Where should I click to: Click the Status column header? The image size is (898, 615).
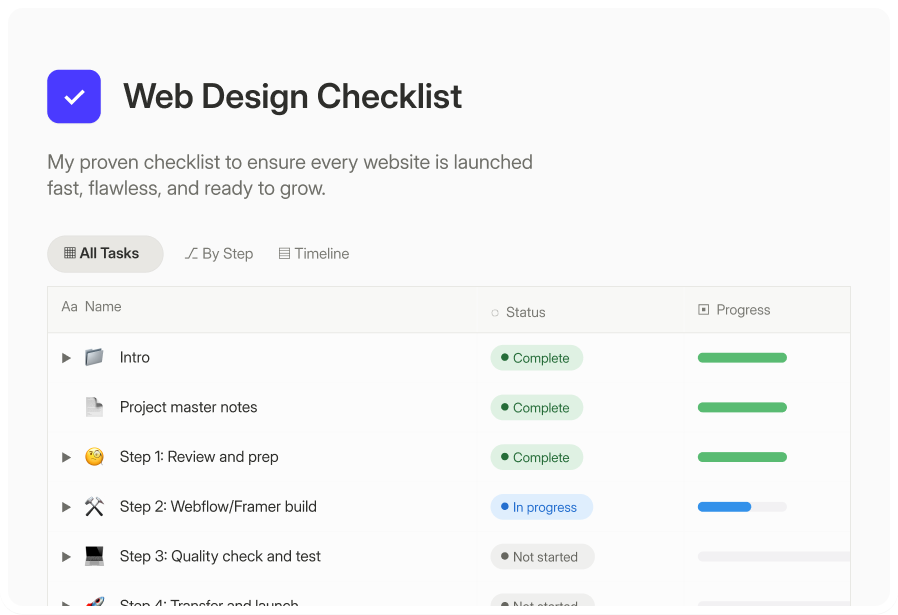tap(582, 309)
